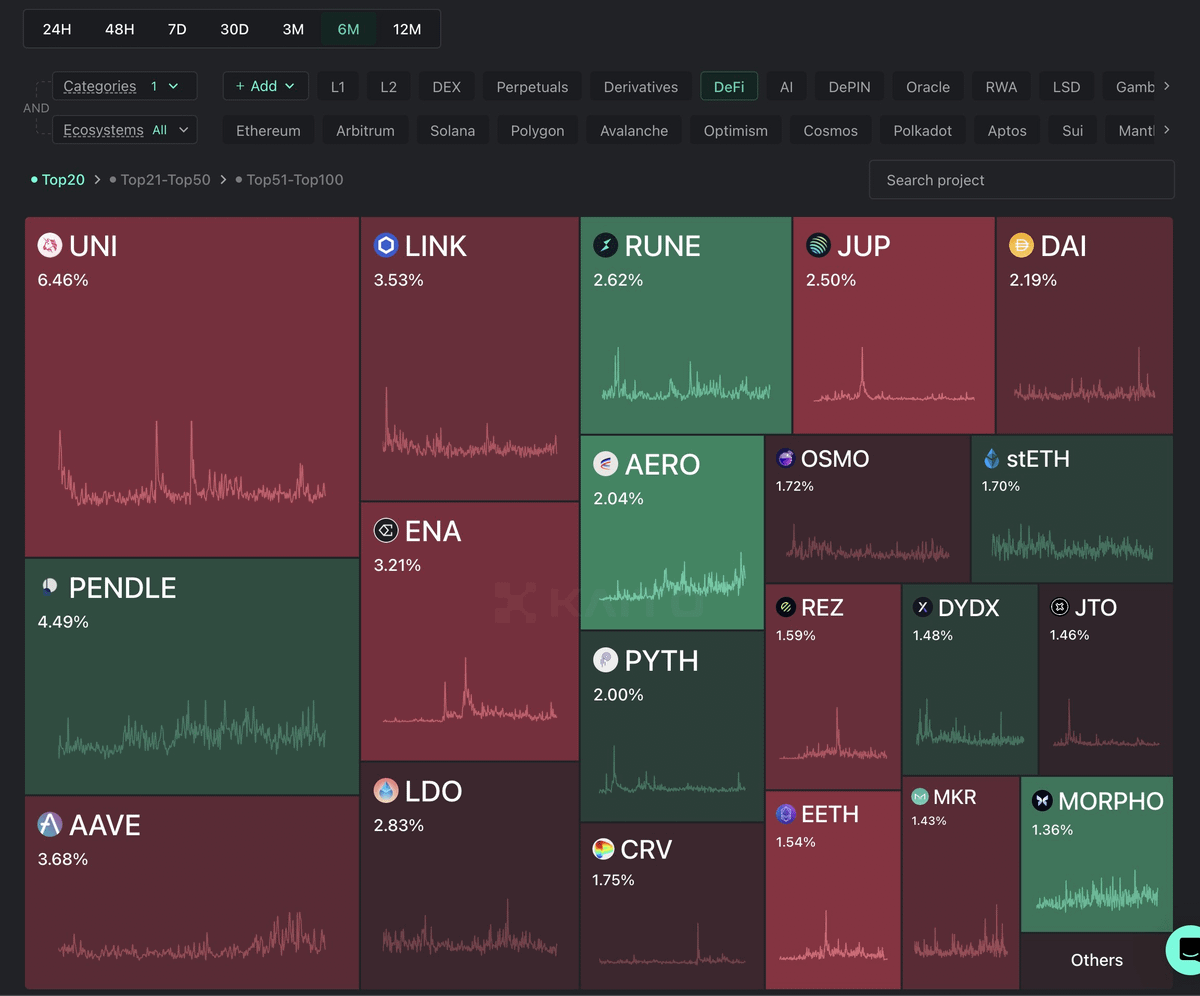1200x996 pixels.
Task: Click the OSMO token logo icon
Action: click(786, 459)
